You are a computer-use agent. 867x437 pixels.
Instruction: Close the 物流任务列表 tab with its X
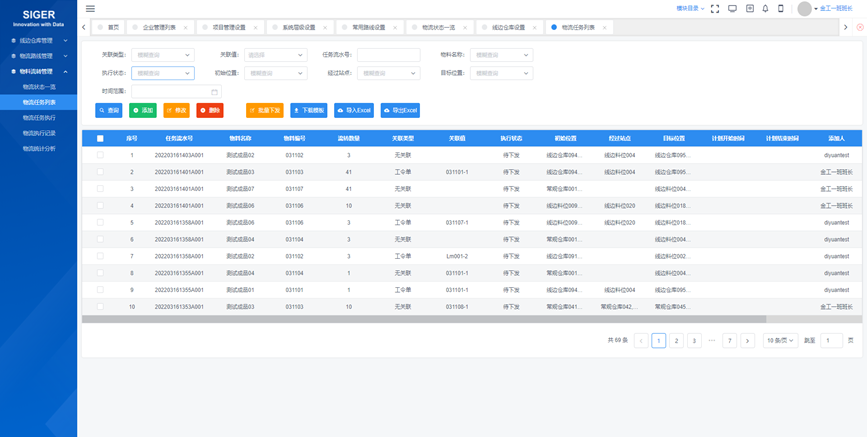click(x=604, y=27)
